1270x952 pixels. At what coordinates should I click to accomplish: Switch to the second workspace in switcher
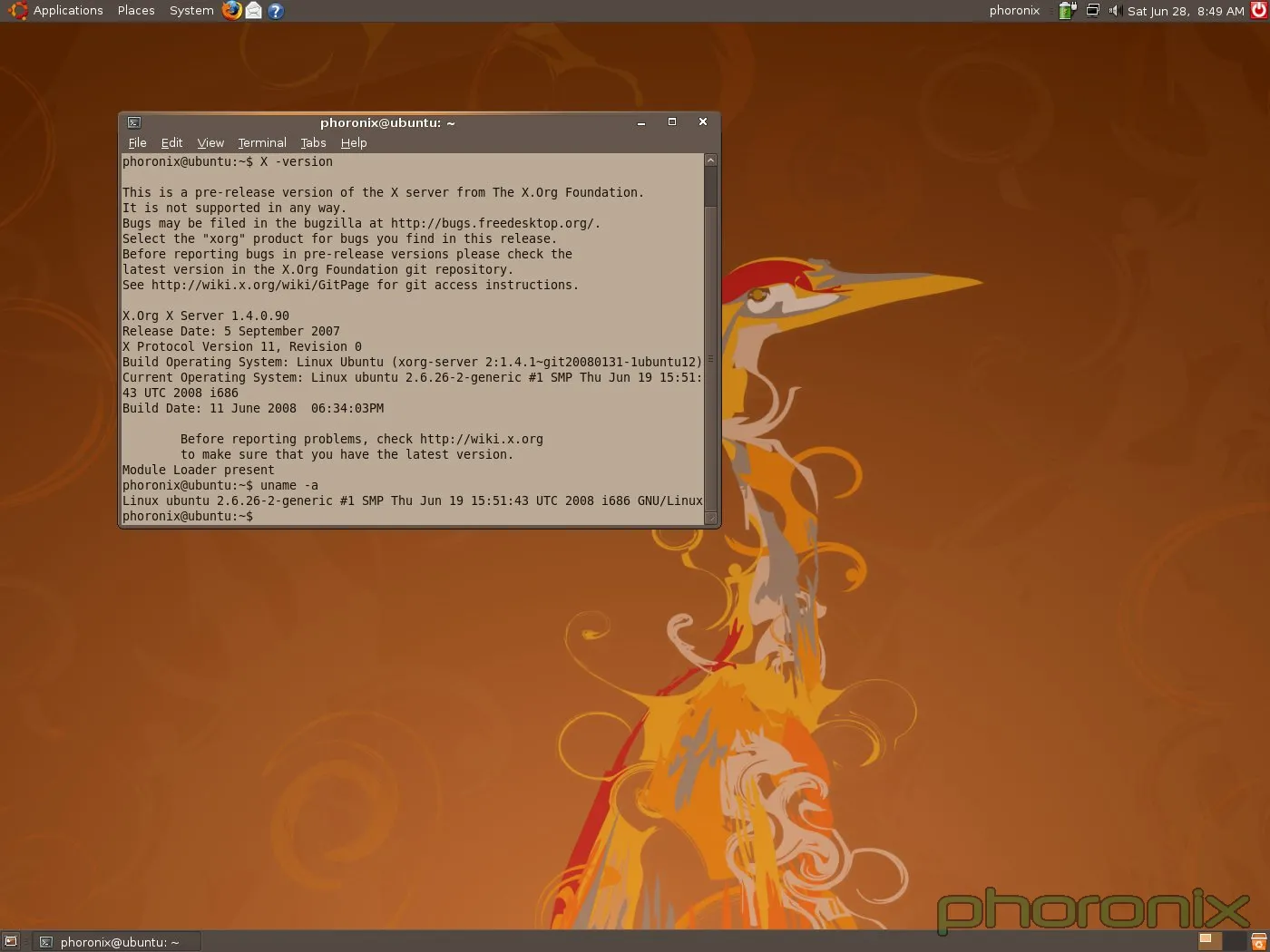click(1235, 941)
